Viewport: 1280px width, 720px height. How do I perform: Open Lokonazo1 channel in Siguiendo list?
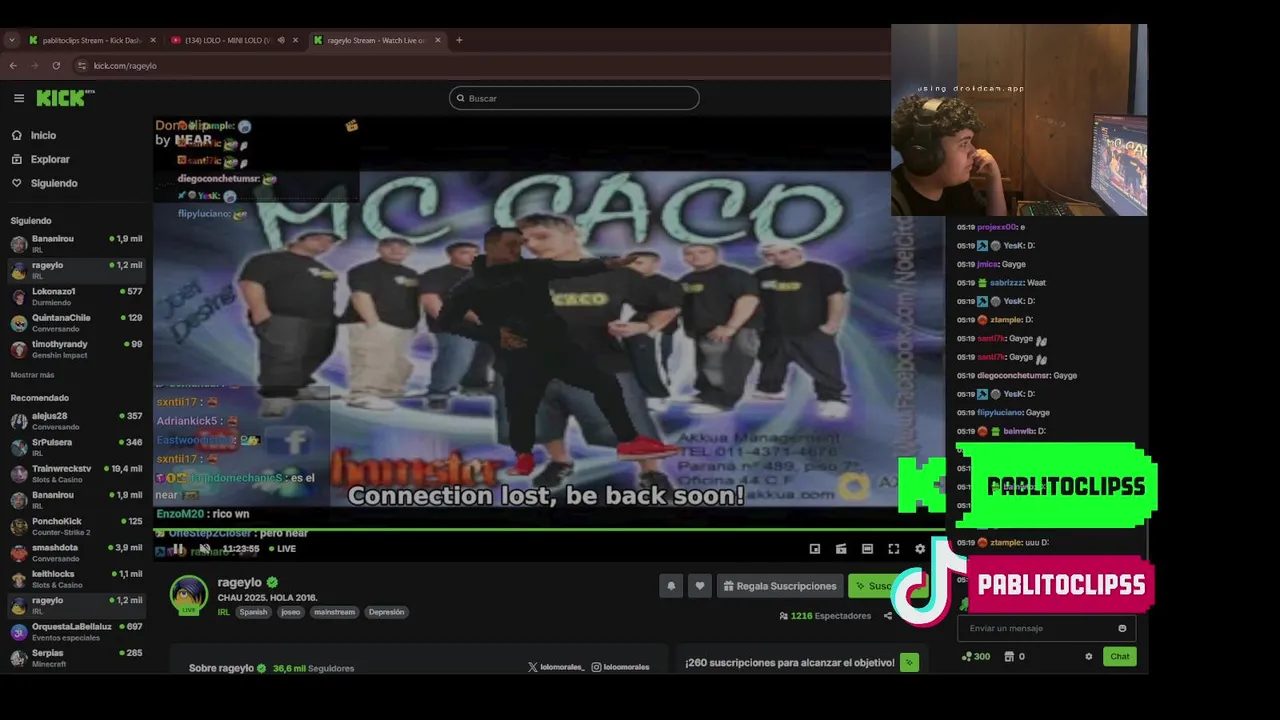76,297
